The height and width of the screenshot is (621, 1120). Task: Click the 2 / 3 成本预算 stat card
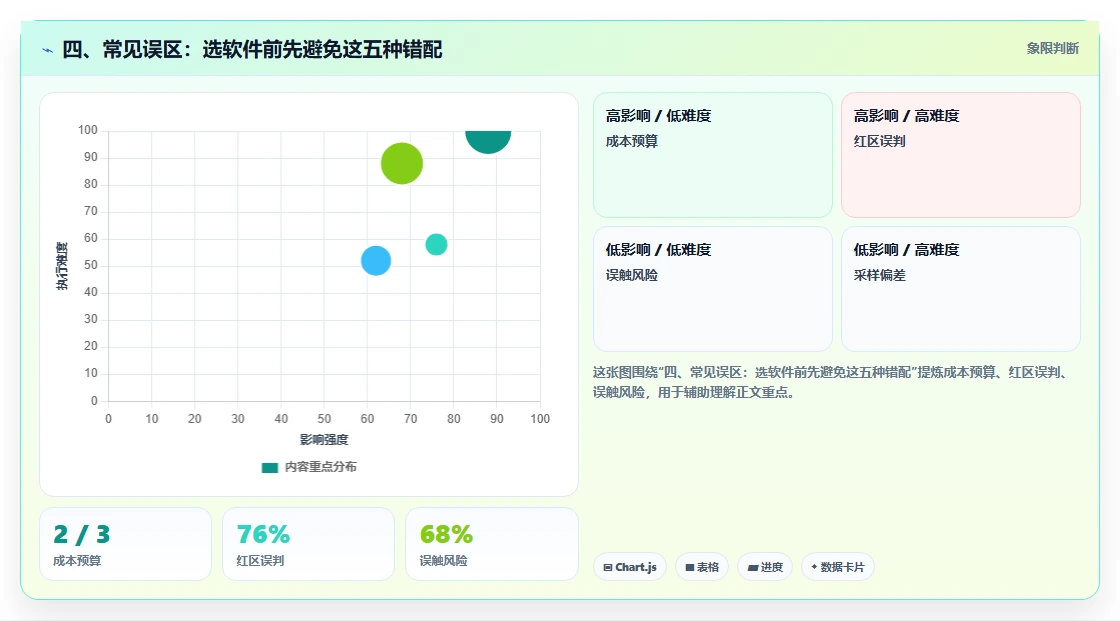pos(126,544)
